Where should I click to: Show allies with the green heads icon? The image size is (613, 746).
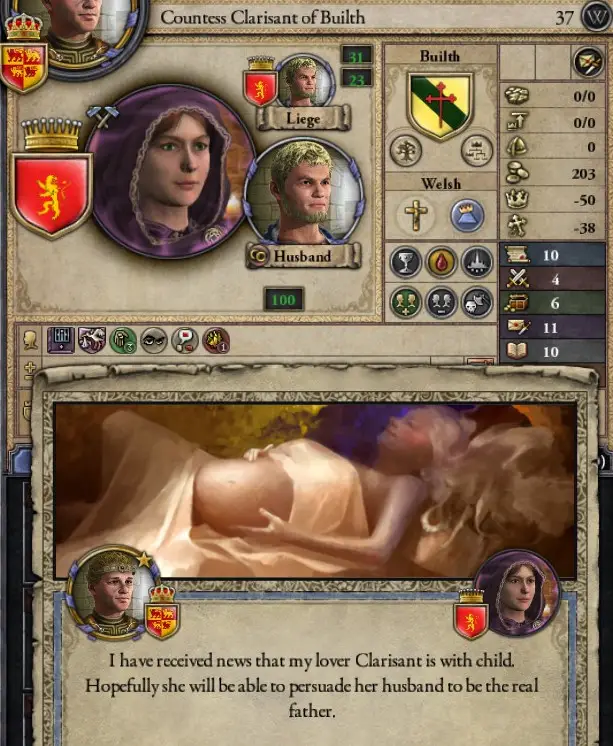(x=405, y=302)
